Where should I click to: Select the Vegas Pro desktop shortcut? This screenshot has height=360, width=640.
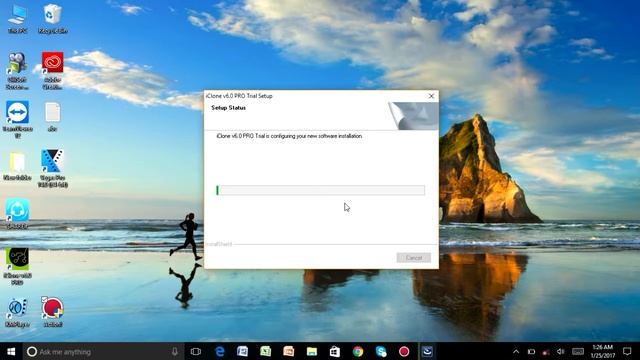click(x=53, y=169)
